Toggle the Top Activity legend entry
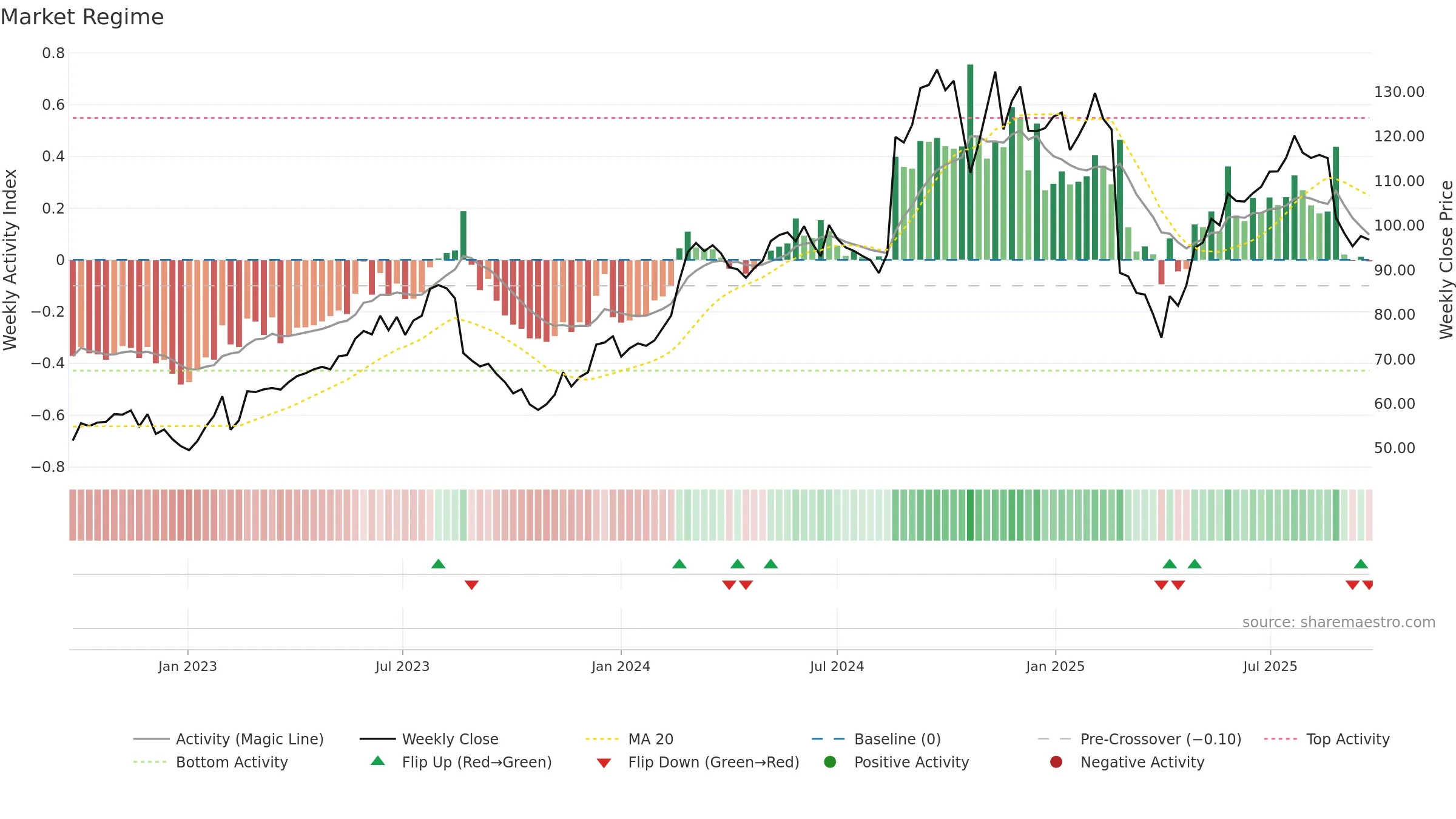This screenshot has height=819, width=1456. [1327, 739]
